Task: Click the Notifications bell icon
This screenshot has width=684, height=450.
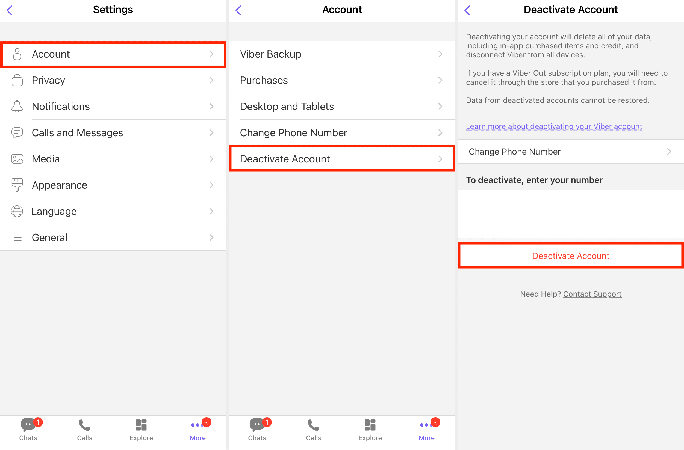Action: pos(17,106)
